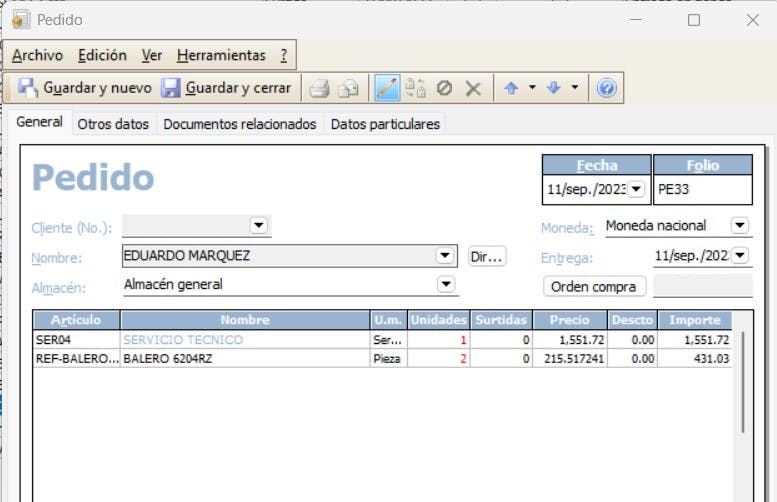Click the Moneda label link
Image resolution: width=777 pixels, height=502 pixels.
567,228
